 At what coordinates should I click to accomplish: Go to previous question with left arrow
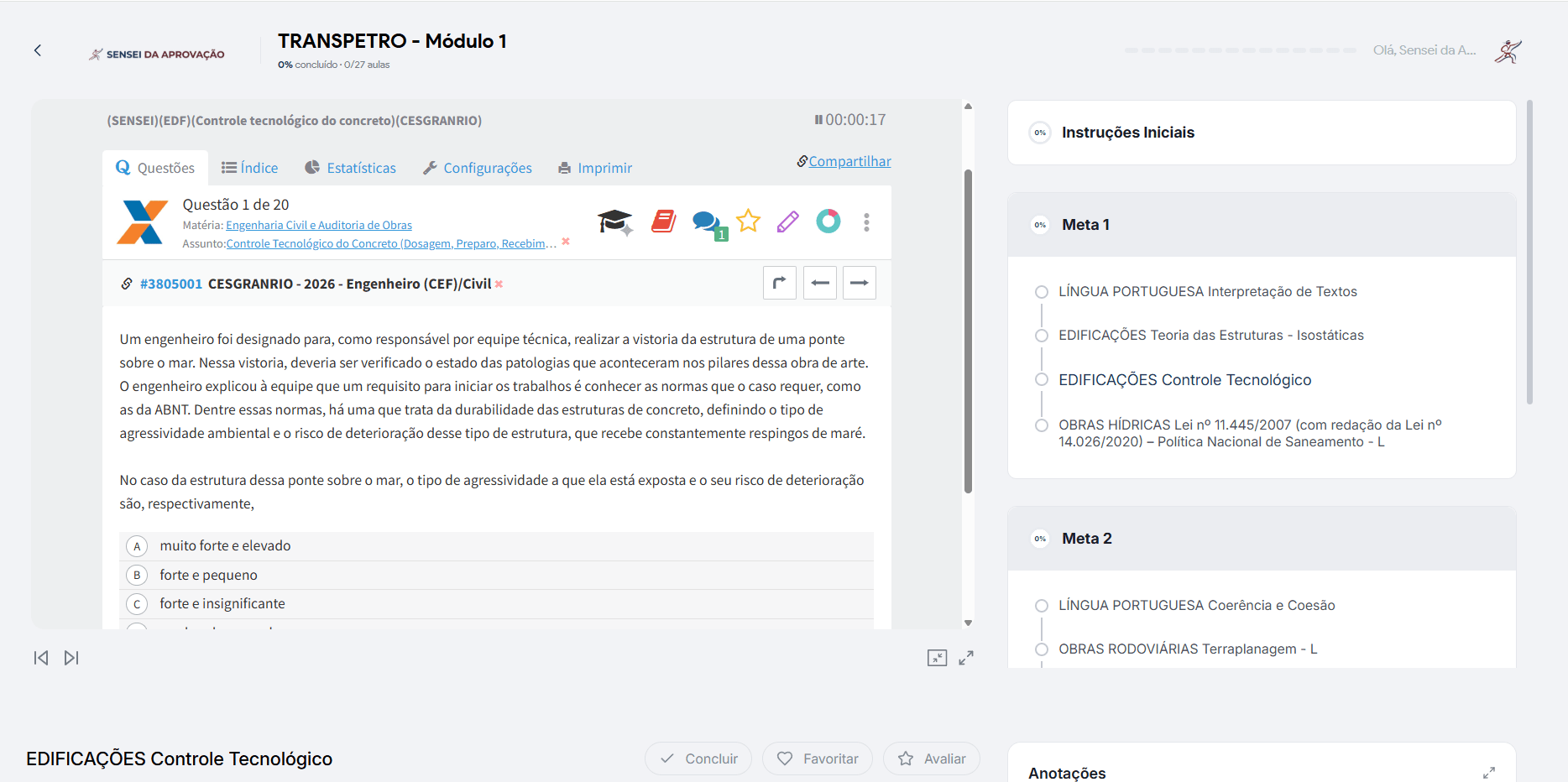click(820, 283)
